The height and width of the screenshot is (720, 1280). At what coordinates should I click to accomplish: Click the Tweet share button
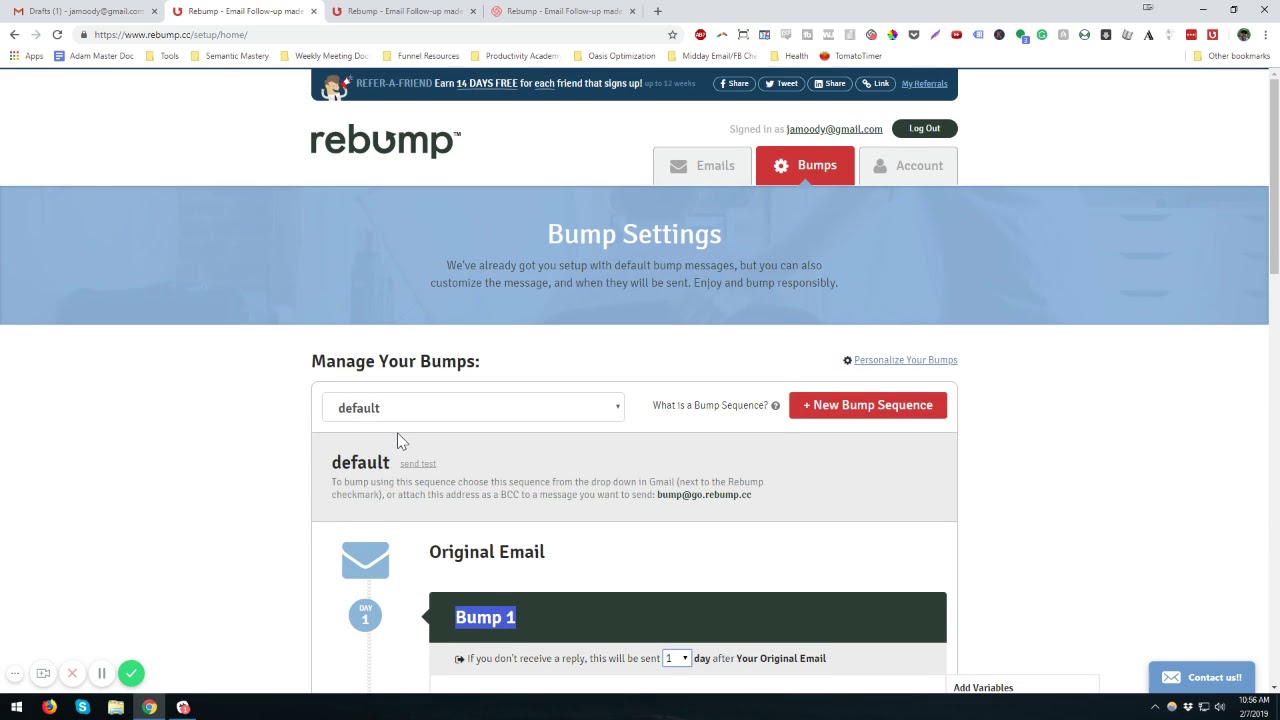tap(782, 84)
